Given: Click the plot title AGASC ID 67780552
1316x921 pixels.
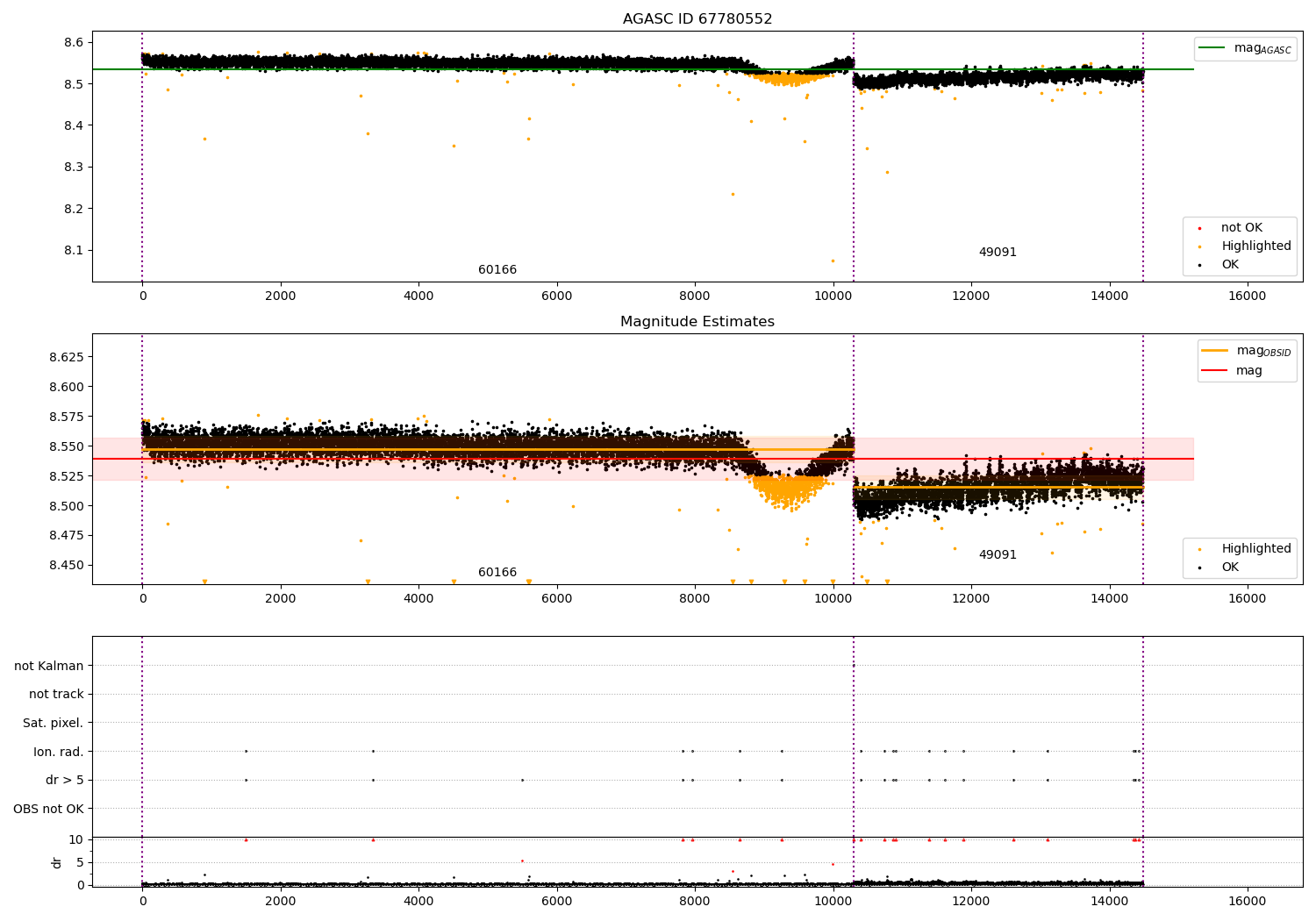Looking at the screenshot, I should tap(697, 19).
